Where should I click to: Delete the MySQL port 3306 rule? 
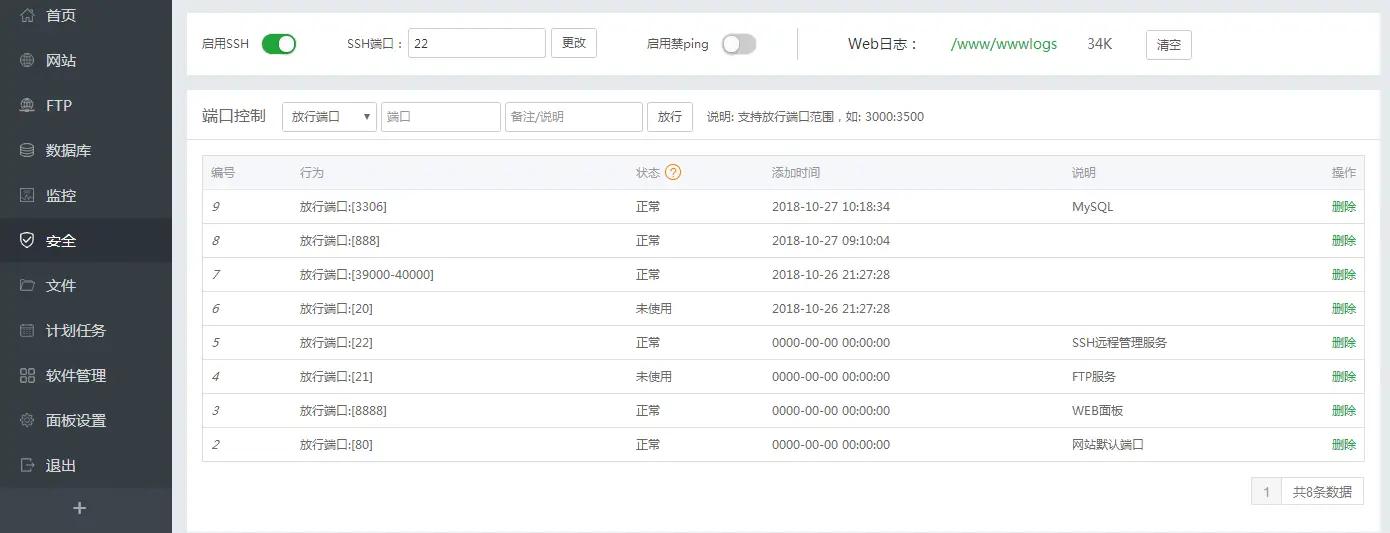pyautogui.click(x=1343, y=207)
